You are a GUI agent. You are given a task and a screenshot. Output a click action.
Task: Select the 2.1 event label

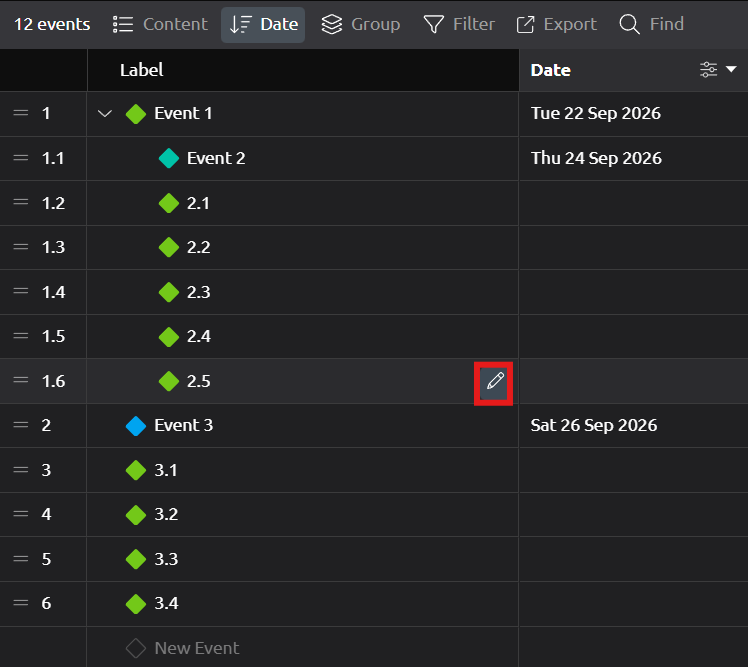(198, 203)
